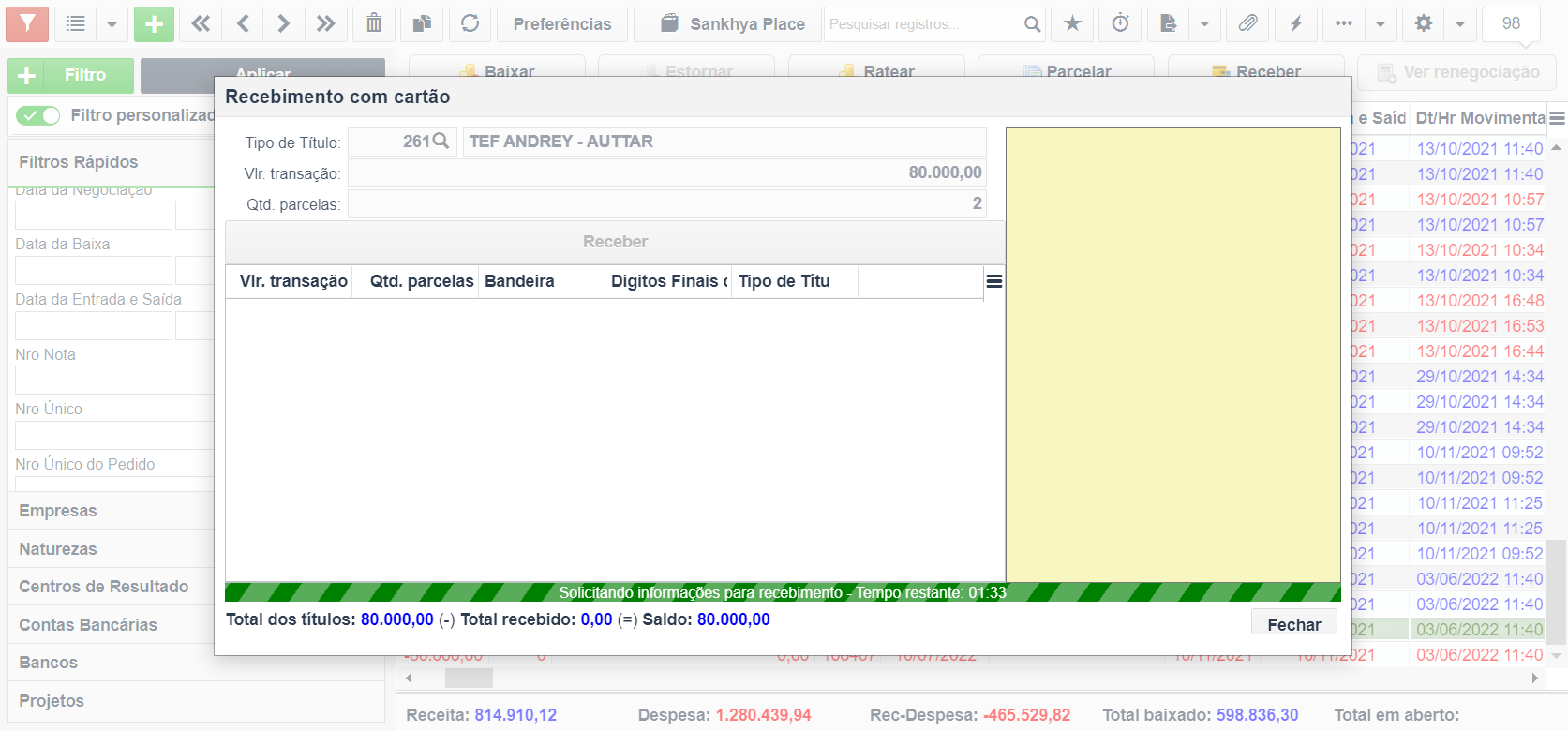Screen dimensions: 1568x731
Task: Click the Pesquisar registros search field
Action: tap(921, 23)
